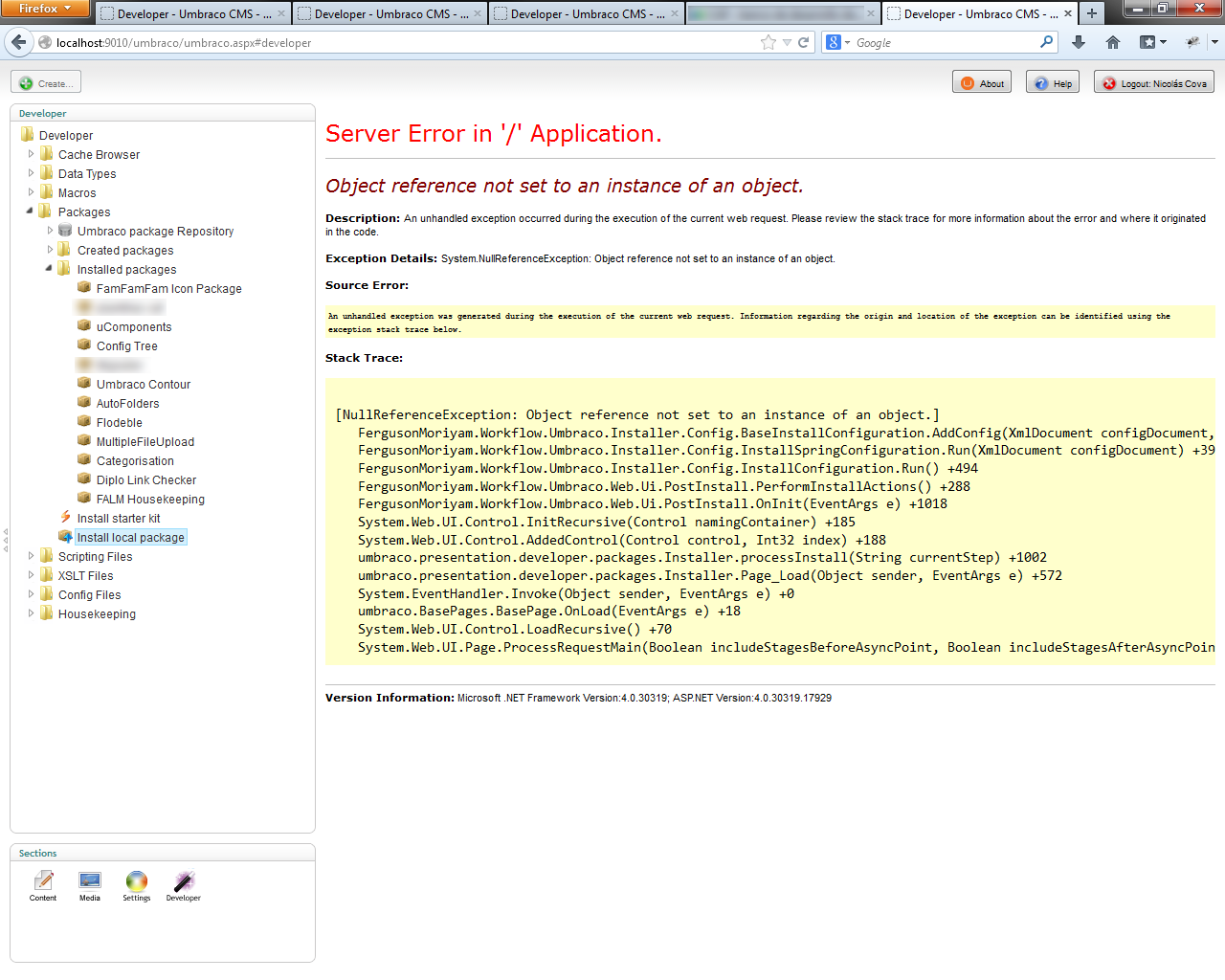Open the Content section icon
Screen dimensions: 1225x980
click(x=43, y=885)
